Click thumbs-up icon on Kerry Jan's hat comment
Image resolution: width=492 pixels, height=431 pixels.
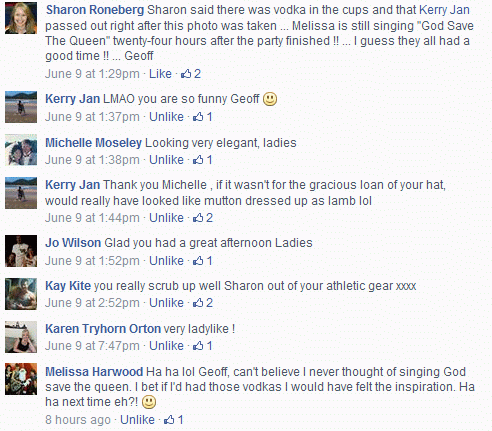coord(198,218)
